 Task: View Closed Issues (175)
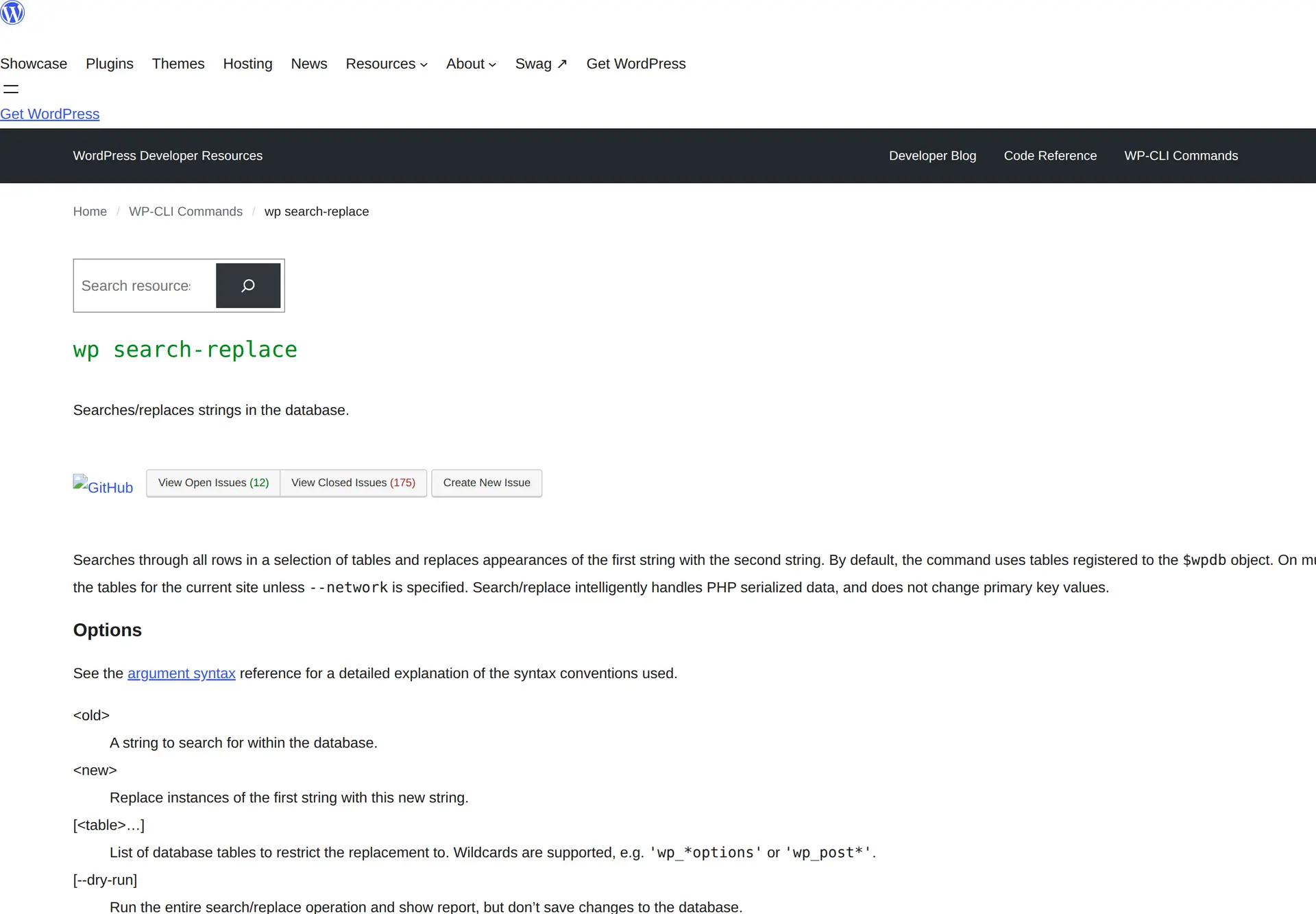[x=353, y=483]
